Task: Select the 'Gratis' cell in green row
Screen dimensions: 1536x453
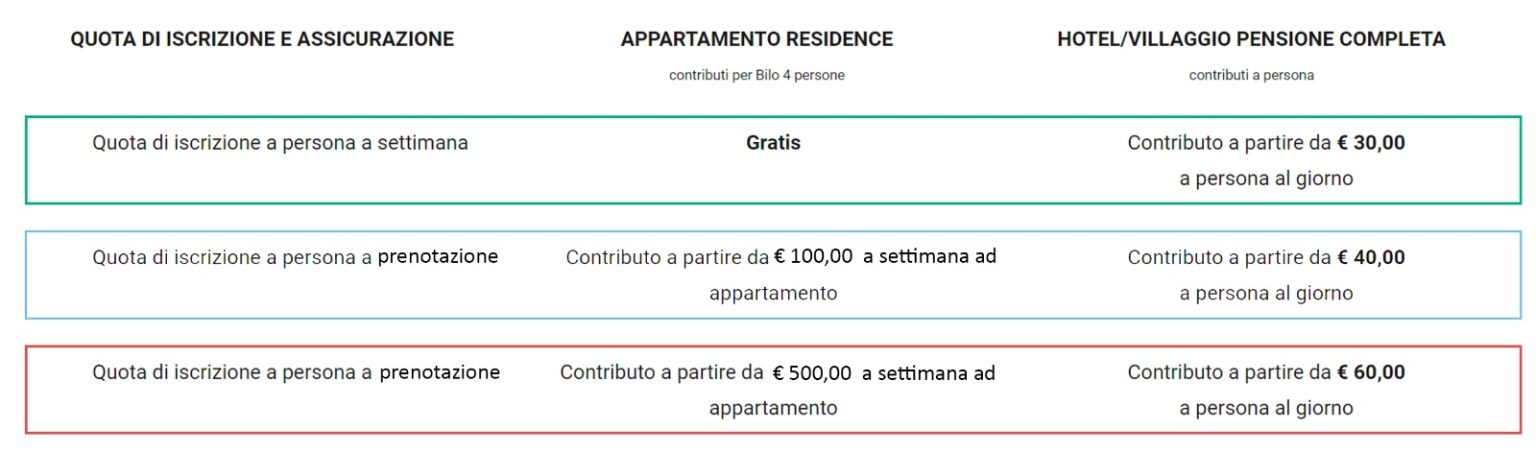Action: click(x=773, y=143)
